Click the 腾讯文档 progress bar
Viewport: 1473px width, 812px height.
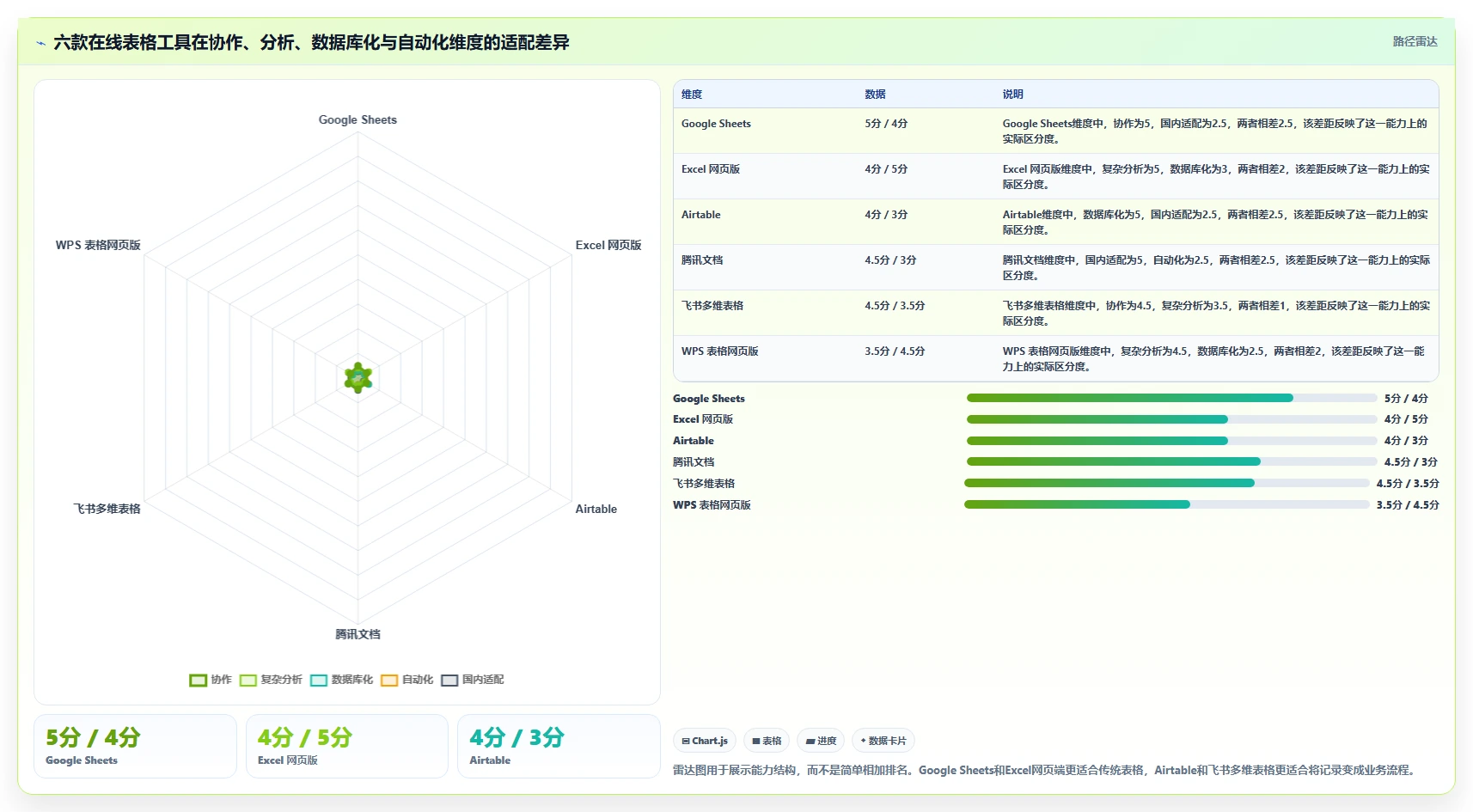pyautogui.click(x=1171, y=461)
